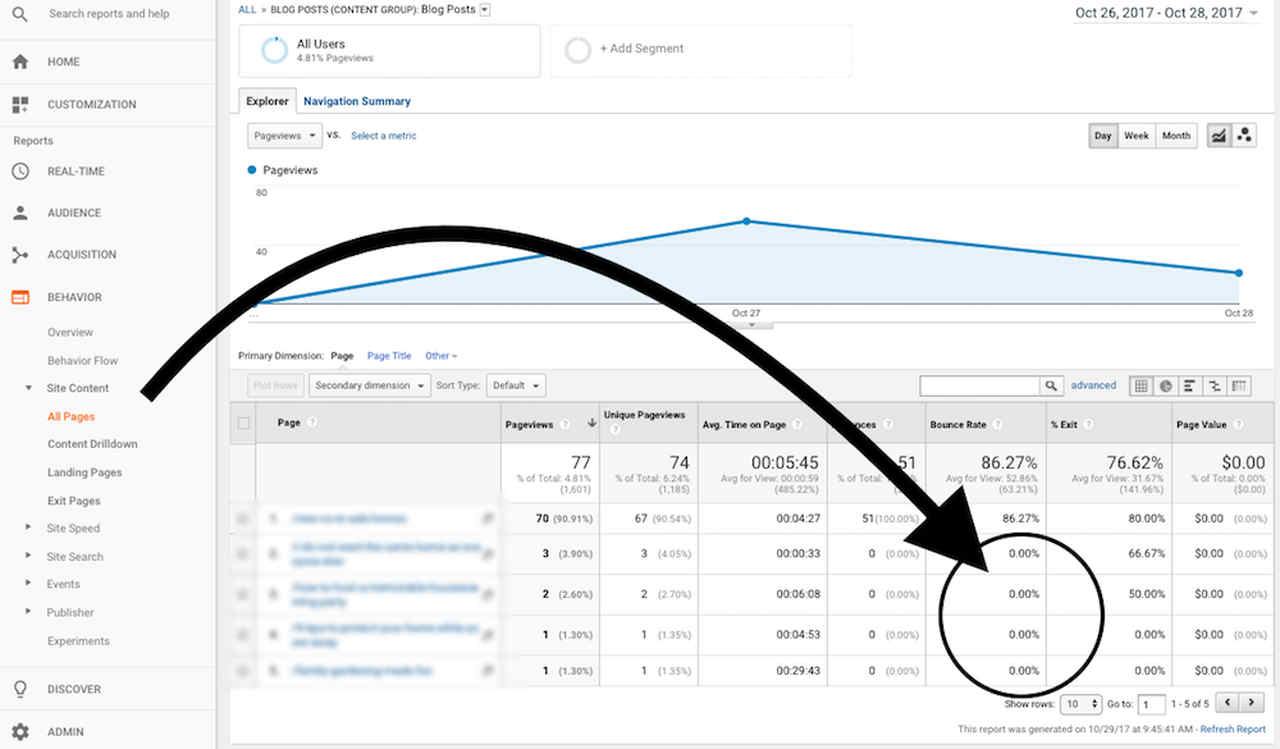Viewport: 1280px width, 749px height.
Task: Open the Show rows dropdown
Action: click(1080, 704)
